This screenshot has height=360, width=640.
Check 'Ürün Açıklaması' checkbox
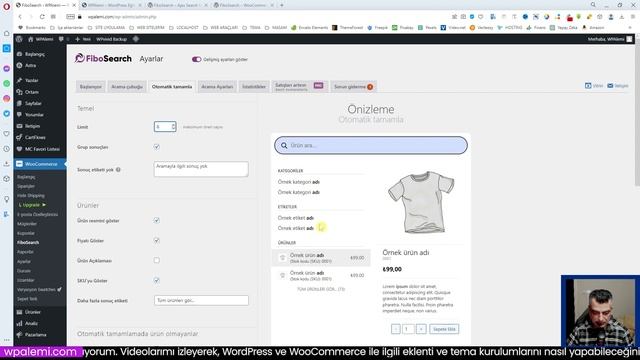(x=157, y=260)
